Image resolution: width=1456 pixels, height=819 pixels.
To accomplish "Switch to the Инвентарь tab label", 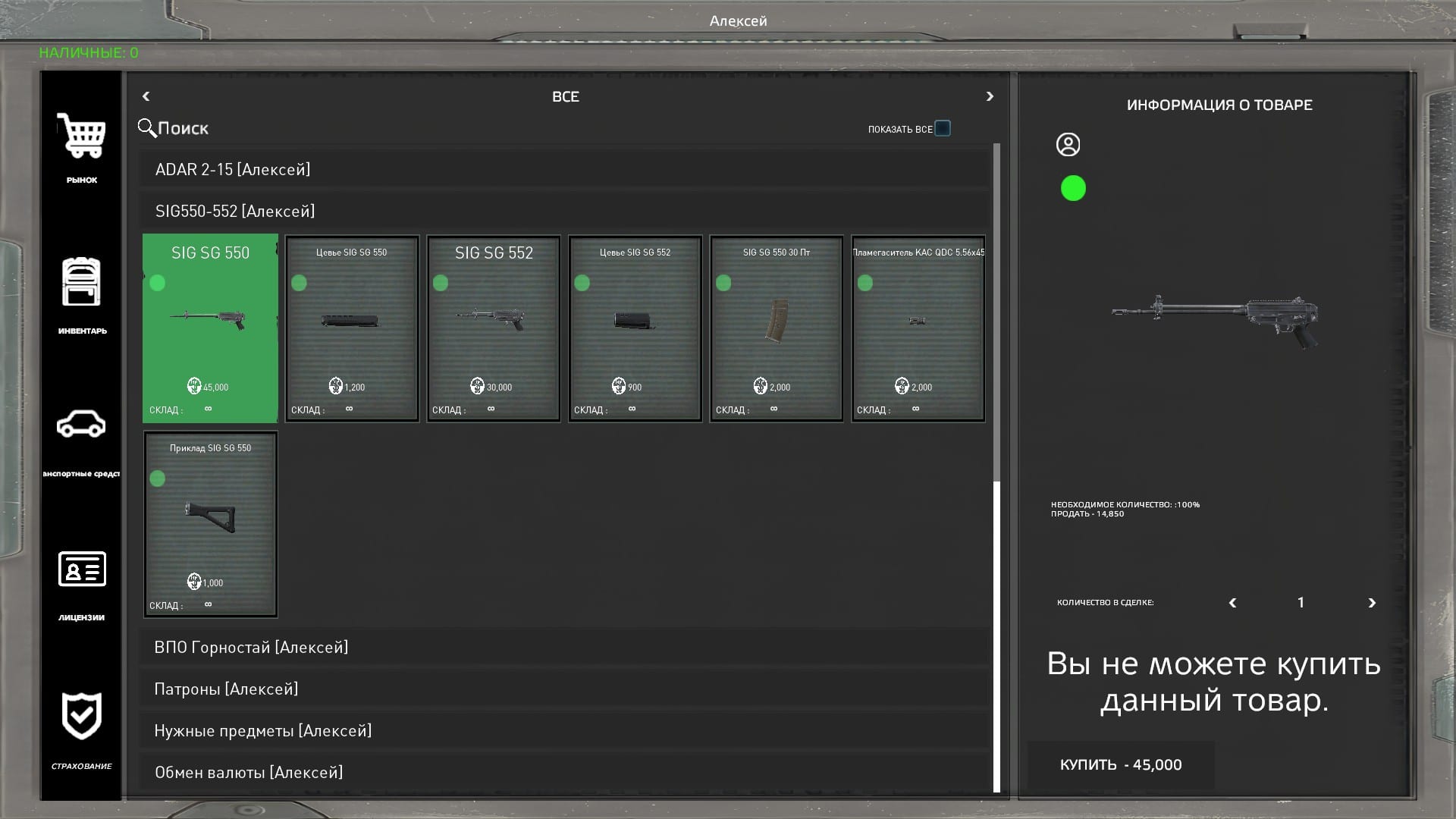I will (82, 331).
